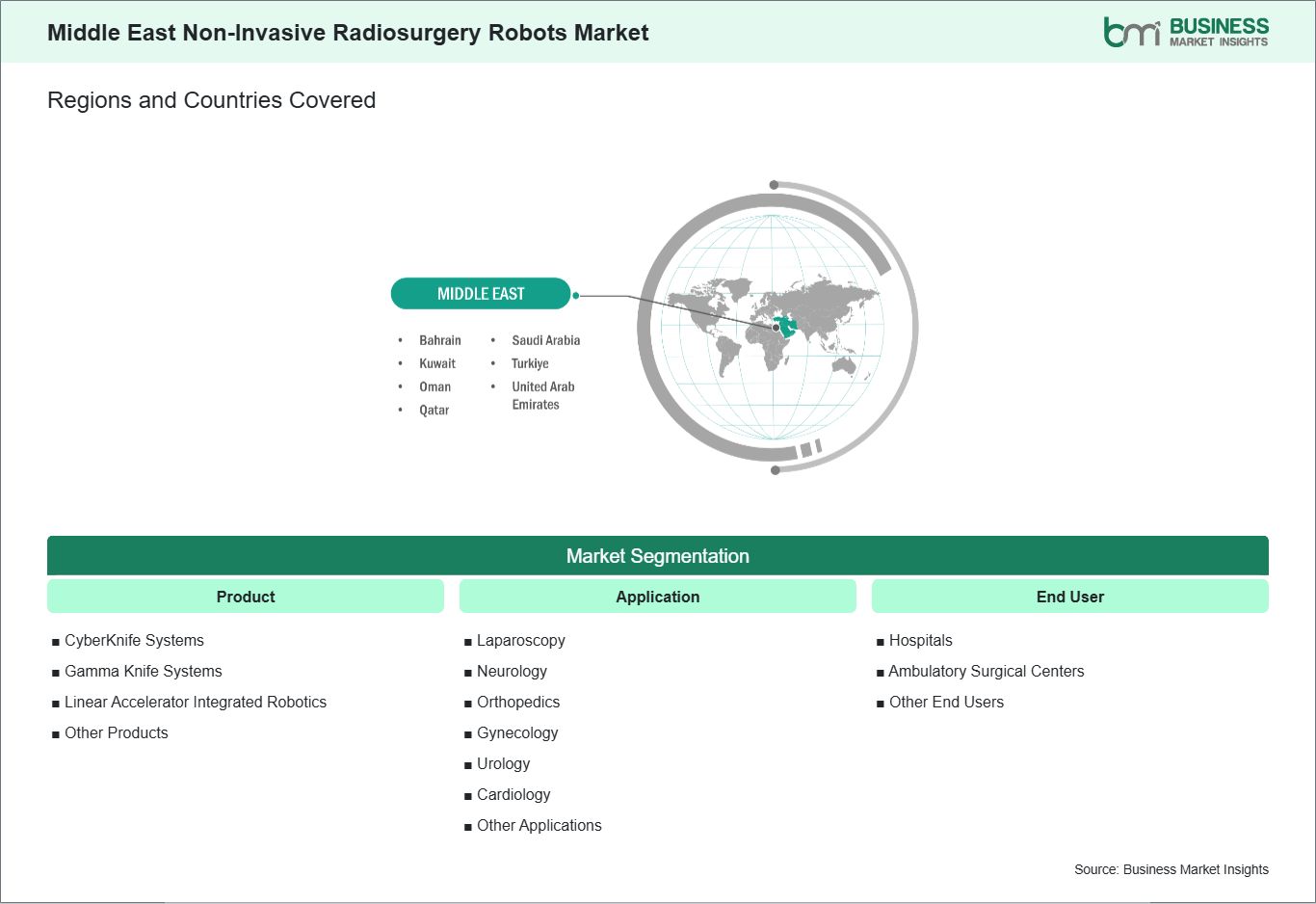Click 'Gynecology' in the Application list
Image resolution: width=1316 pixels, height=904 pixels.
click(517, 732)
